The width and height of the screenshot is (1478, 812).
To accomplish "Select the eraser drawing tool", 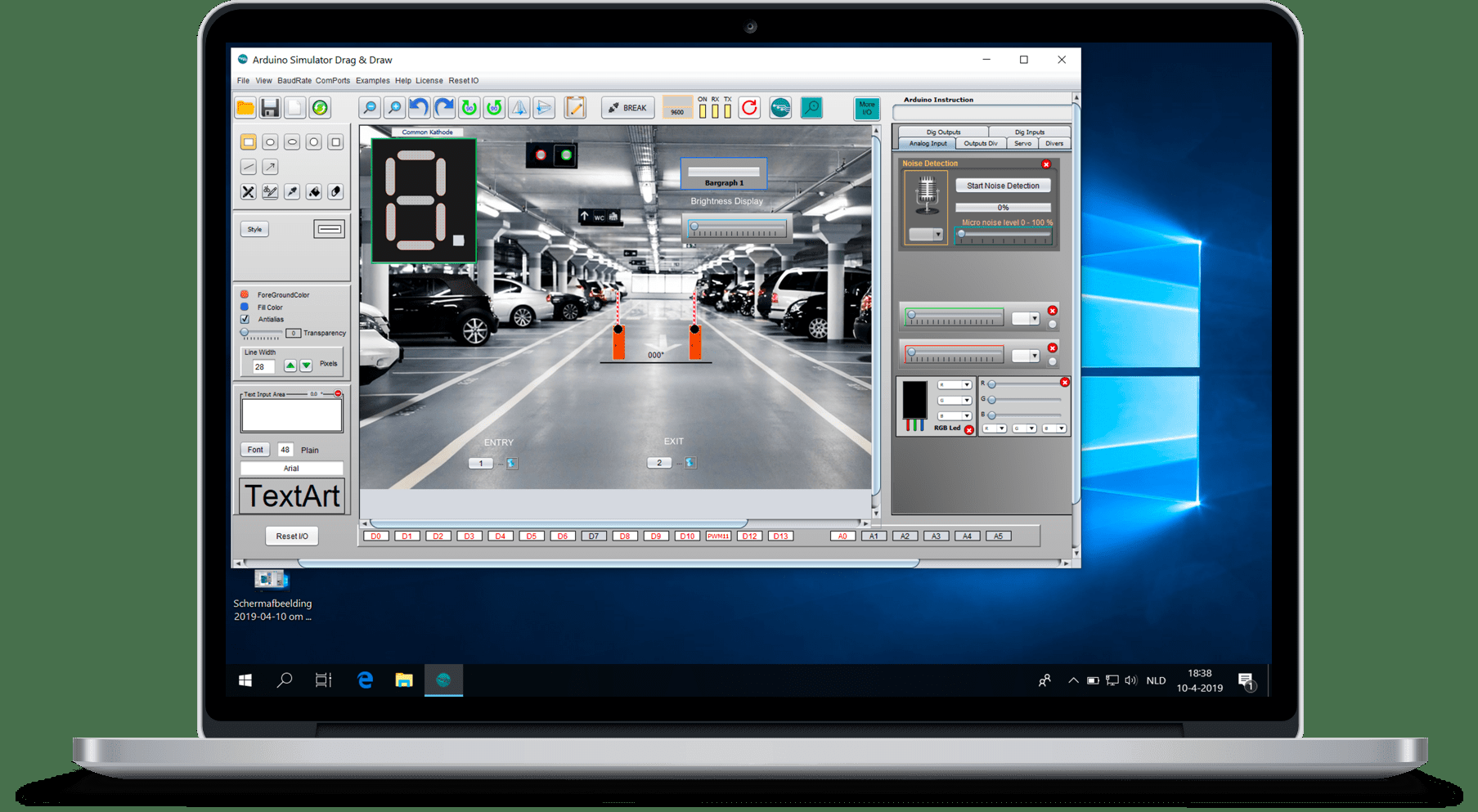I will tap(335, 192).
